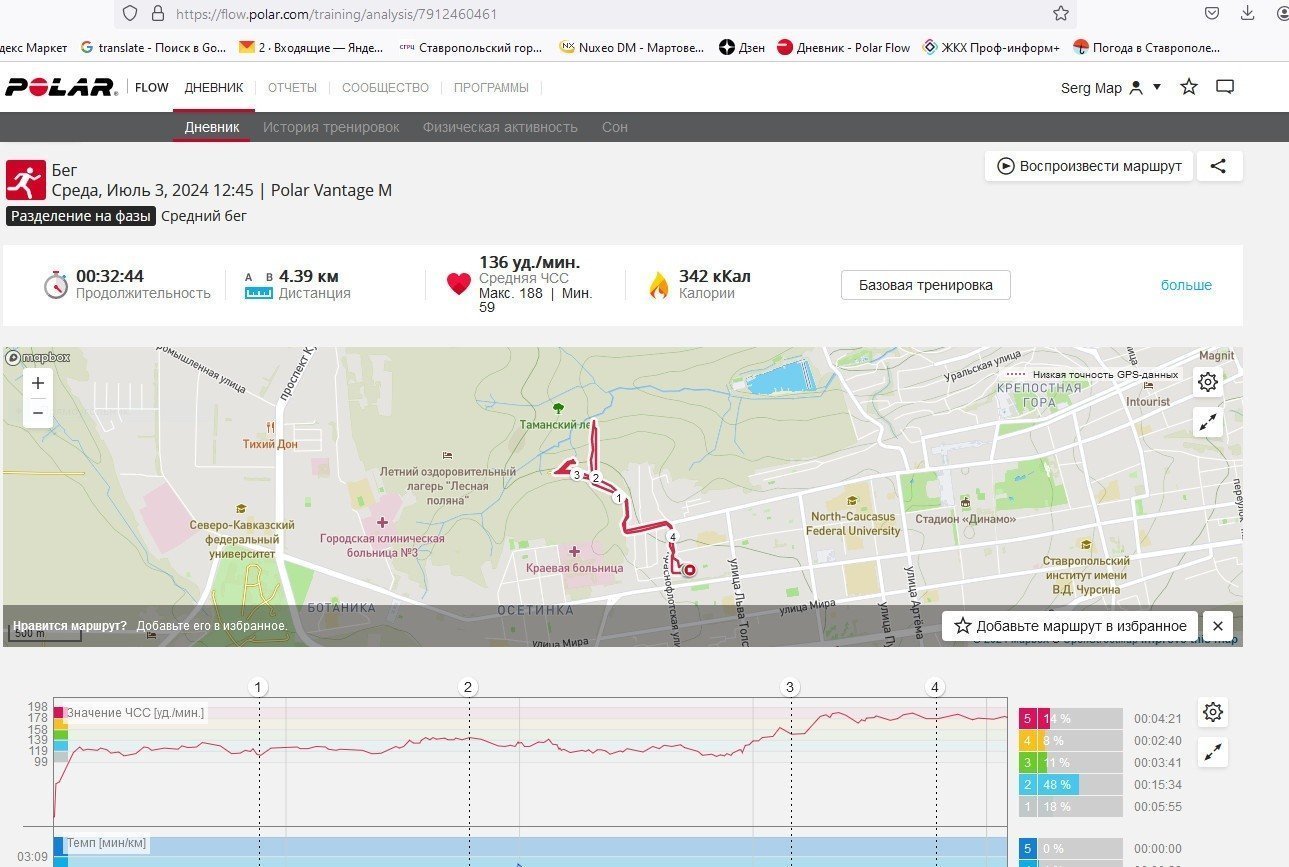Click the calories flame icon
This screenshot has height=867, width=1289.
(658, 284)
